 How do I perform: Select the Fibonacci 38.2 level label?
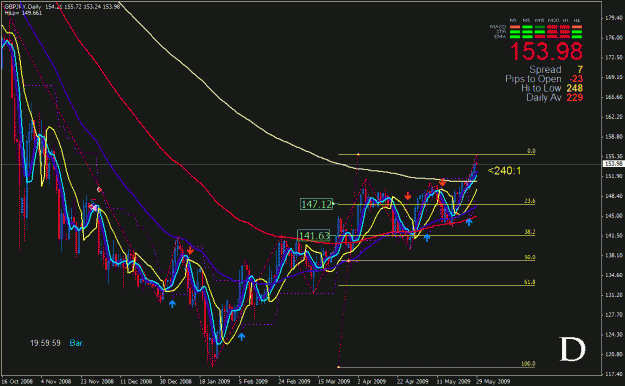point(530,232)
